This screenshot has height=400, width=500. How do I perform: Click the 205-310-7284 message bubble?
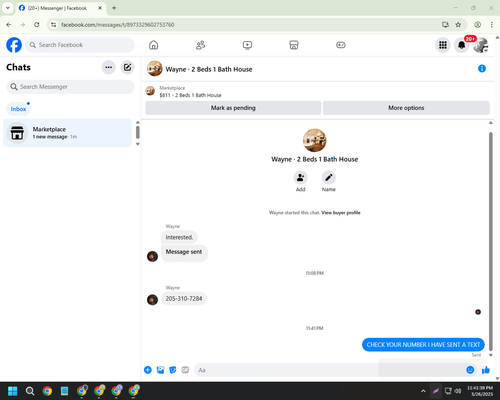coord(184,299)
